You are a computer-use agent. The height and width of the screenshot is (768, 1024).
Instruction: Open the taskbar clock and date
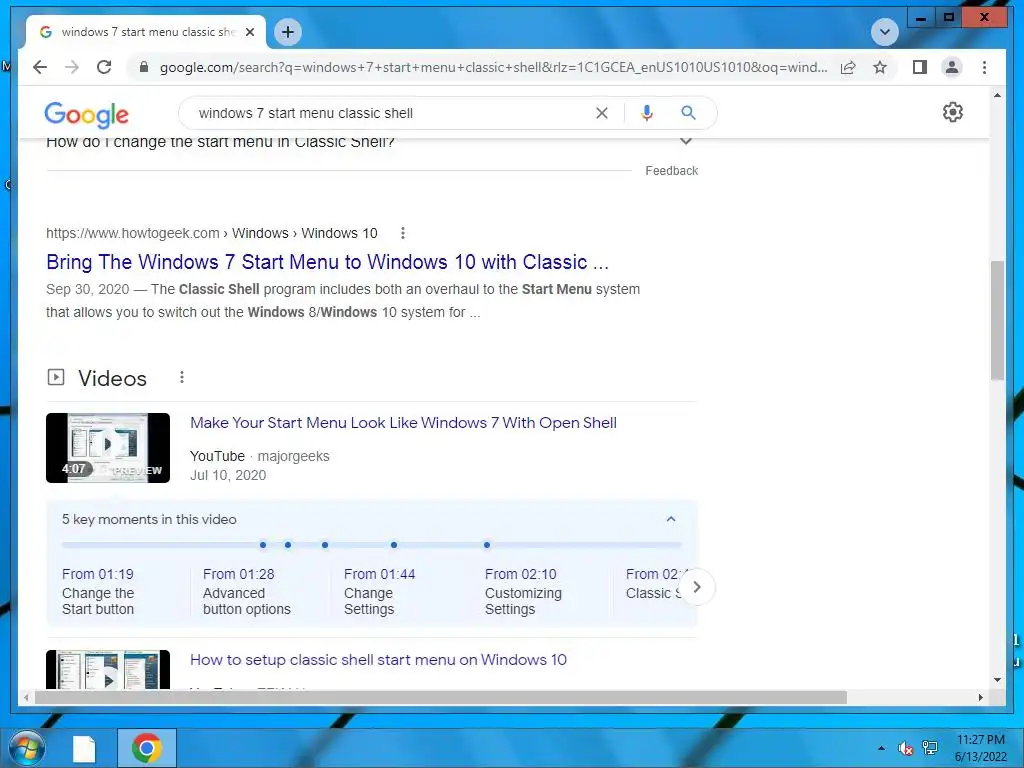(x=980, y=748)
